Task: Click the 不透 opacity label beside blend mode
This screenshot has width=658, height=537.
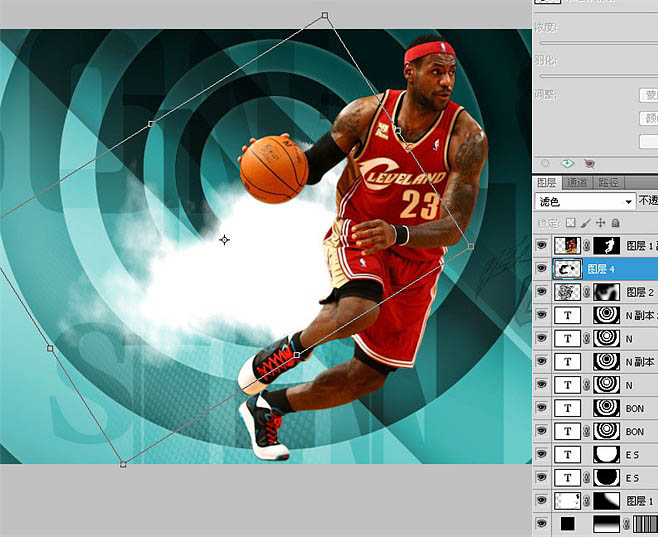Action: pyautogui.click(x=648, y=201)
